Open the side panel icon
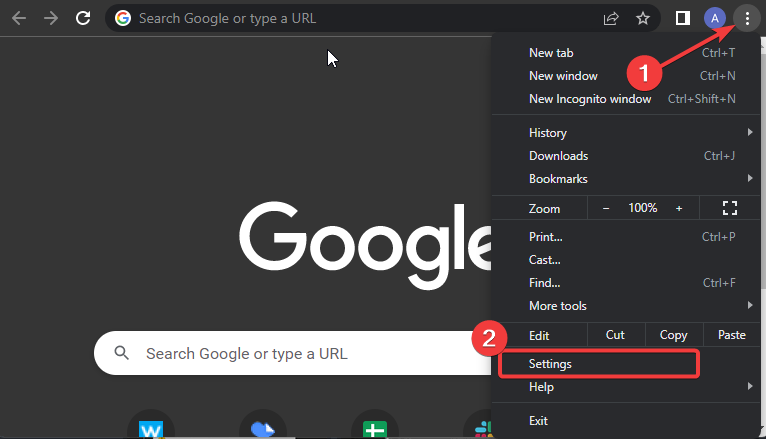This screenshot has height=439, width=766. tap(682, 19)
